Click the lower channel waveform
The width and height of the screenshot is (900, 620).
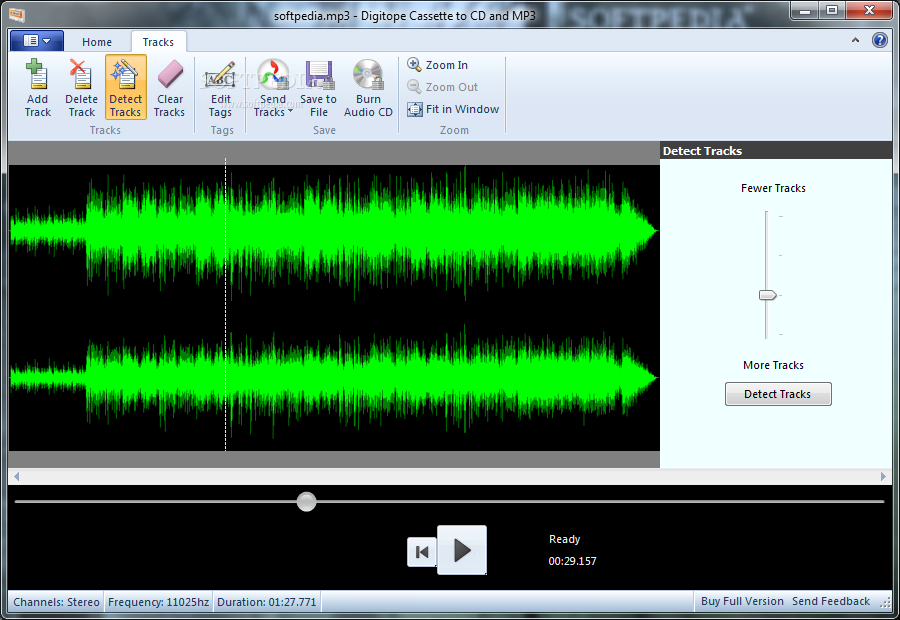(x=333, y=379)
